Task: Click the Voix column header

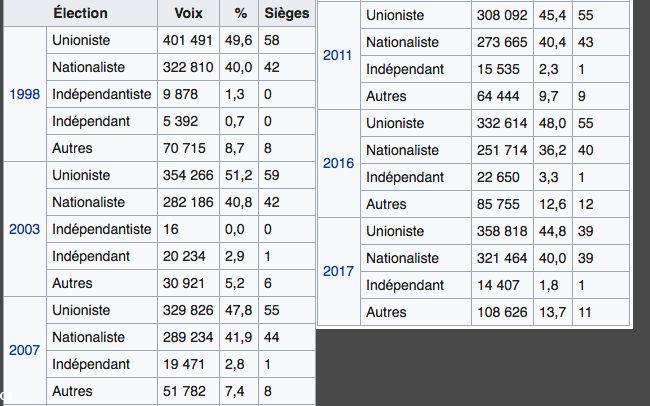Action: coord(188,14)
